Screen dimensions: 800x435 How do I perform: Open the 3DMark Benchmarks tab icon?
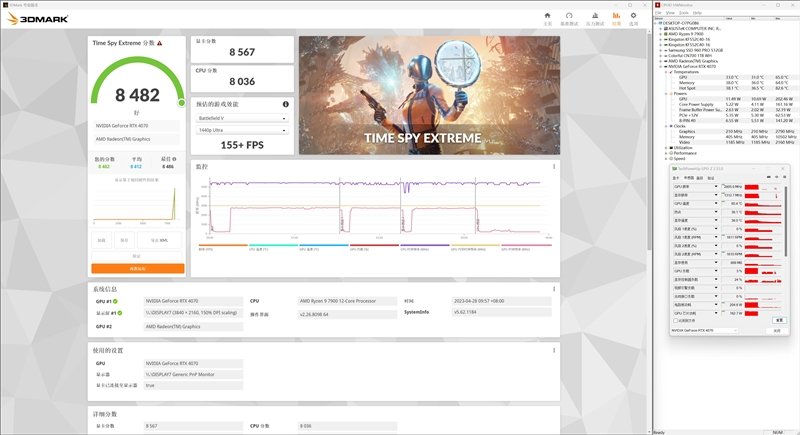tap(569, 15)
